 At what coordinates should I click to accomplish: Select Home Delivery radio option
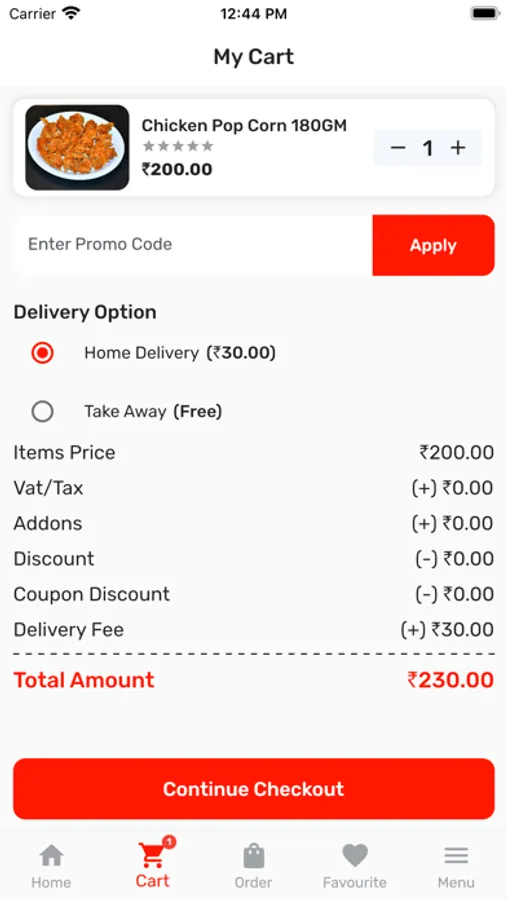pyautogui.click(x=42, y=353)
